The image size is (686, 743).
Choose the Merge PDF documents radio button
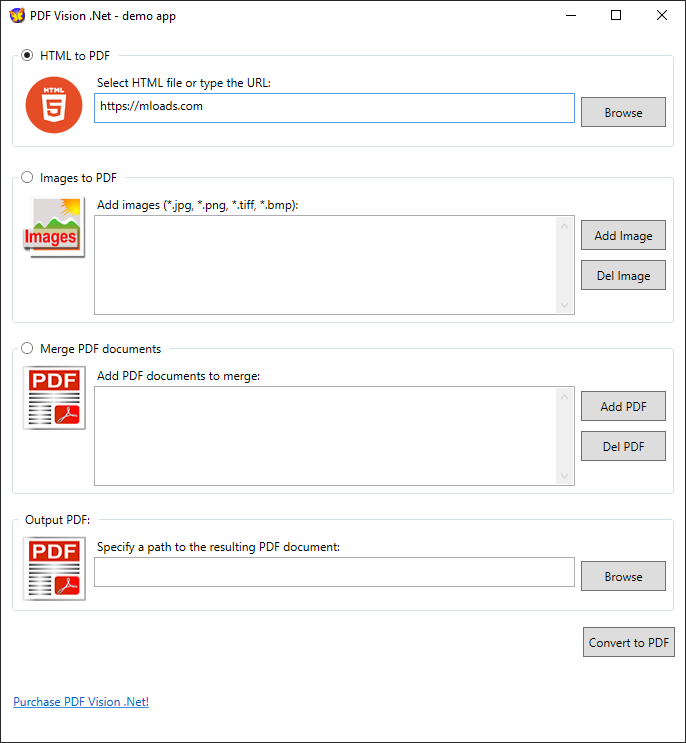(x=27, y=349)
